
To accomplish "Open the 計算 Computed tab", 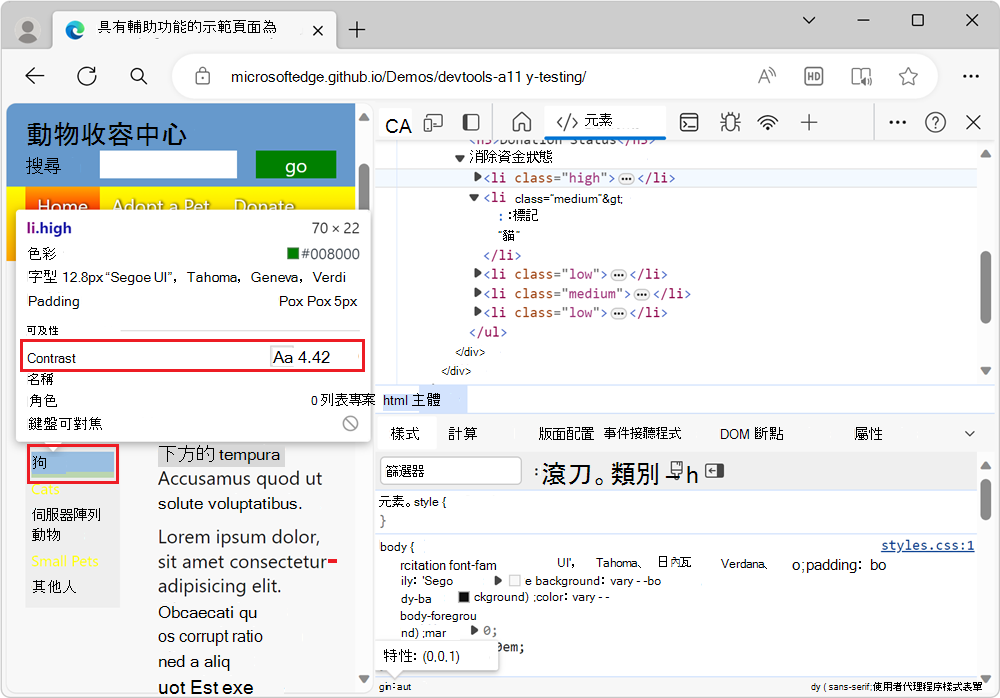I will coord(462,434).
